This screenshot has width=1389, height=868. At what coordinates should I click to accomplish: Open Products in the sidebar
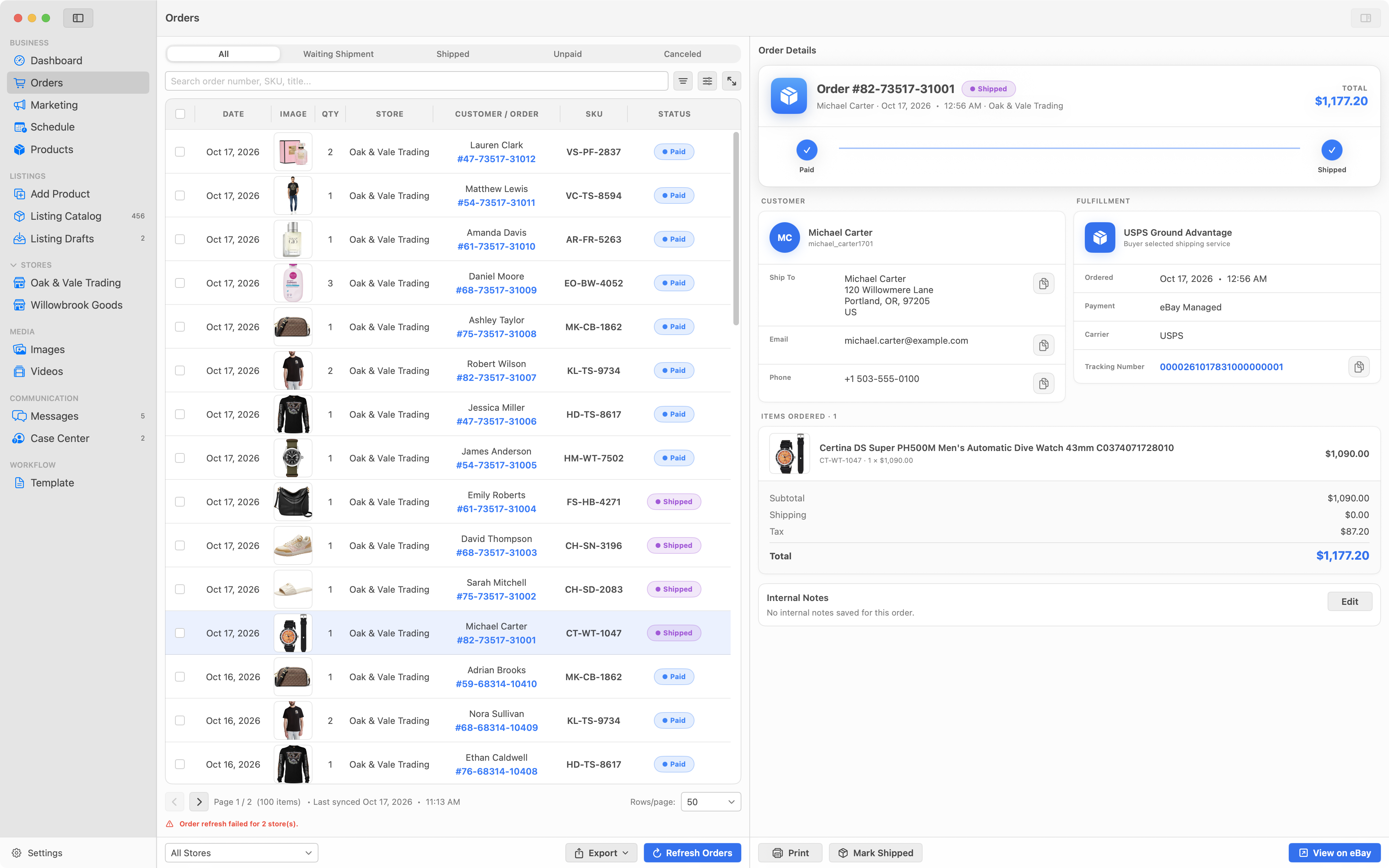[x=78, y=149]
